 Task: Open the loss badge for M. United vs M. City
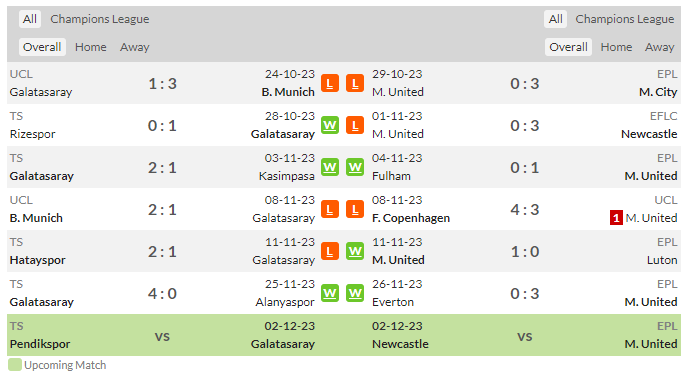[355, 83]
